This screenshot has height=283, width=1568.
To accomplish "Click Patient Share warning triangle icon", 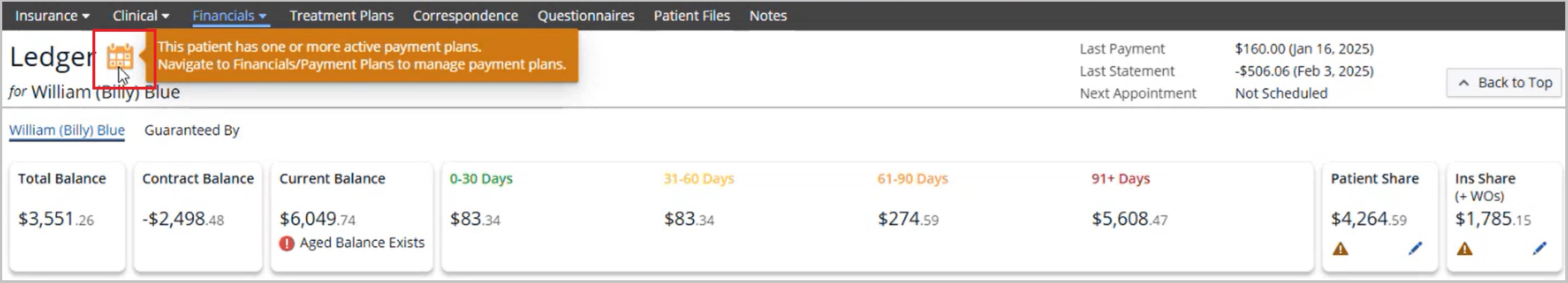I will (x=1340, y=249).
